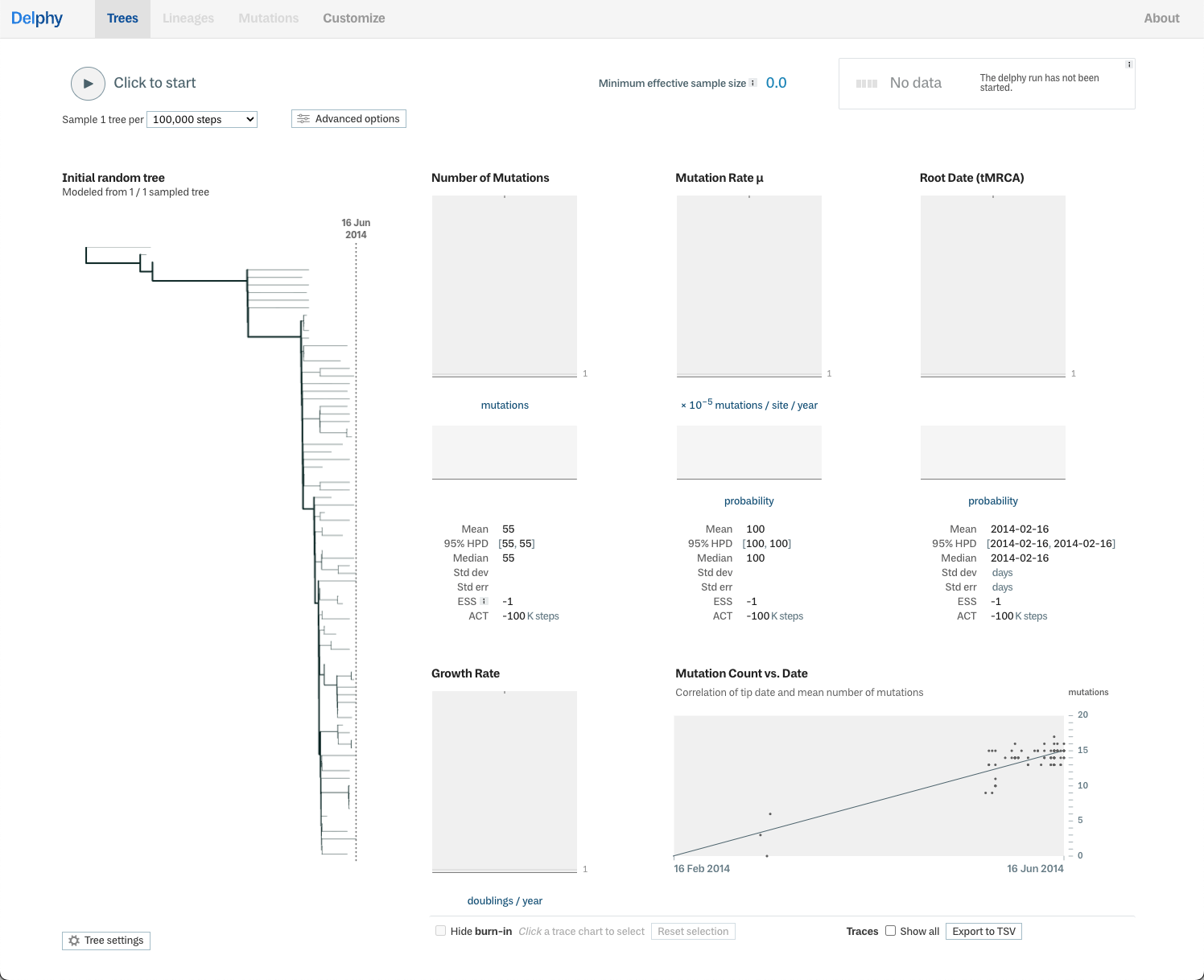The image size is (1204, 980).
Task: Open the Delphy logo home link
Action: (x=37, y=19)
